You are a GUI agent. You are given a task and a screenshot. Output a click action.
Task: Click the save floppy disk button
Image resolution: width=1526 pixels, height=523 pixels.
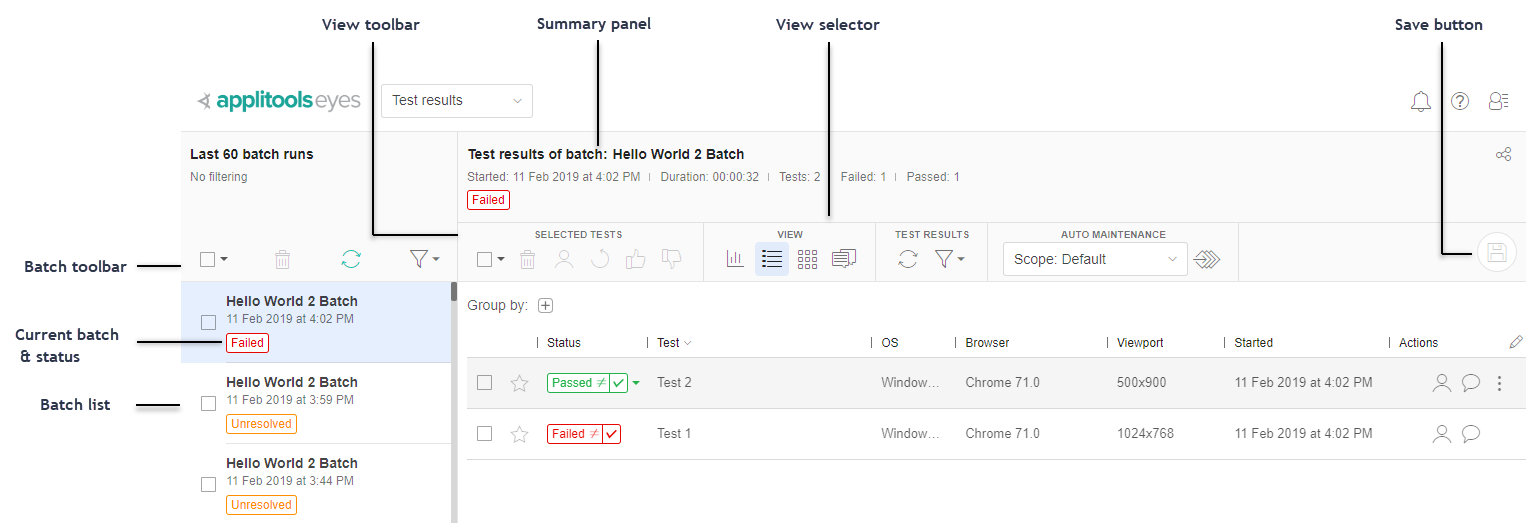pyautogui.click(x=1496, y=252)
